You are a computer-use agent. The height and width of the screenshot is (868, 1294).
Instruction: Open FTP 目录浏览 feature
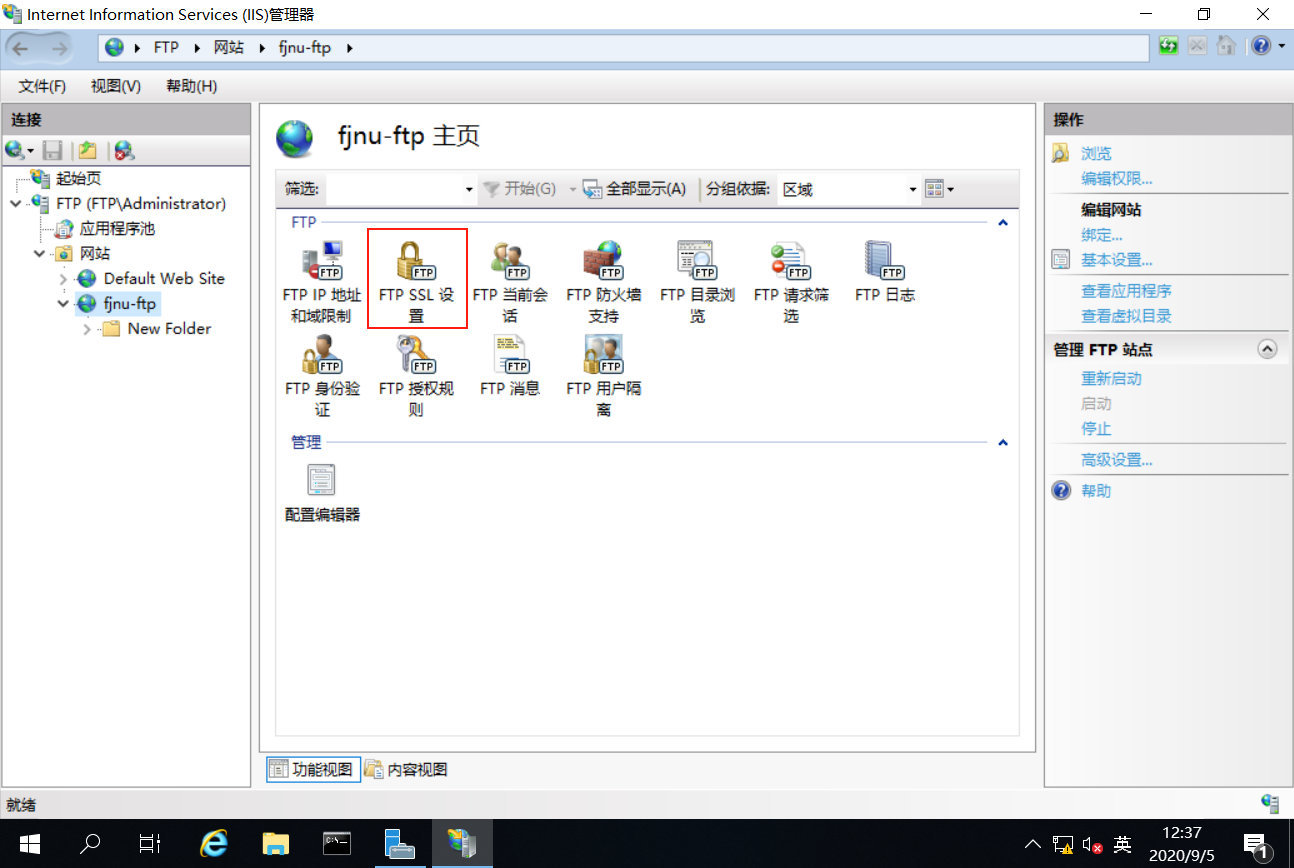697,277
